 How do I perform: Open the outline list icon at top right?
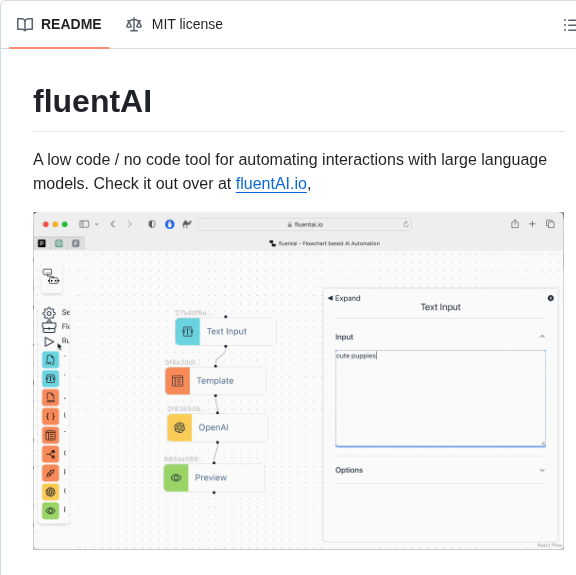pyautogui.click(x=570, y=25)
